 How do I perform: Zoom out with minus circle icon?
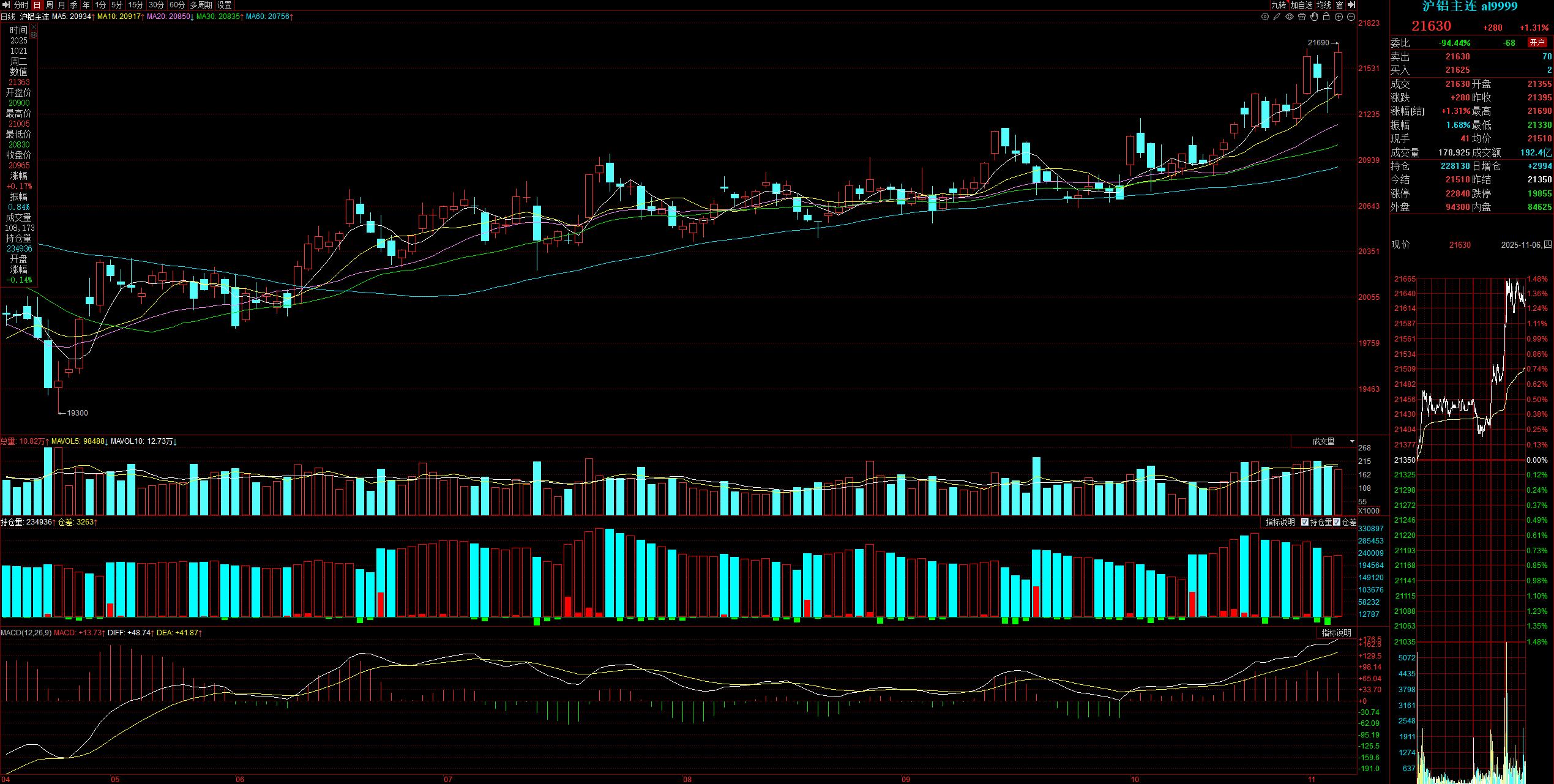[x=1351, y=17]
